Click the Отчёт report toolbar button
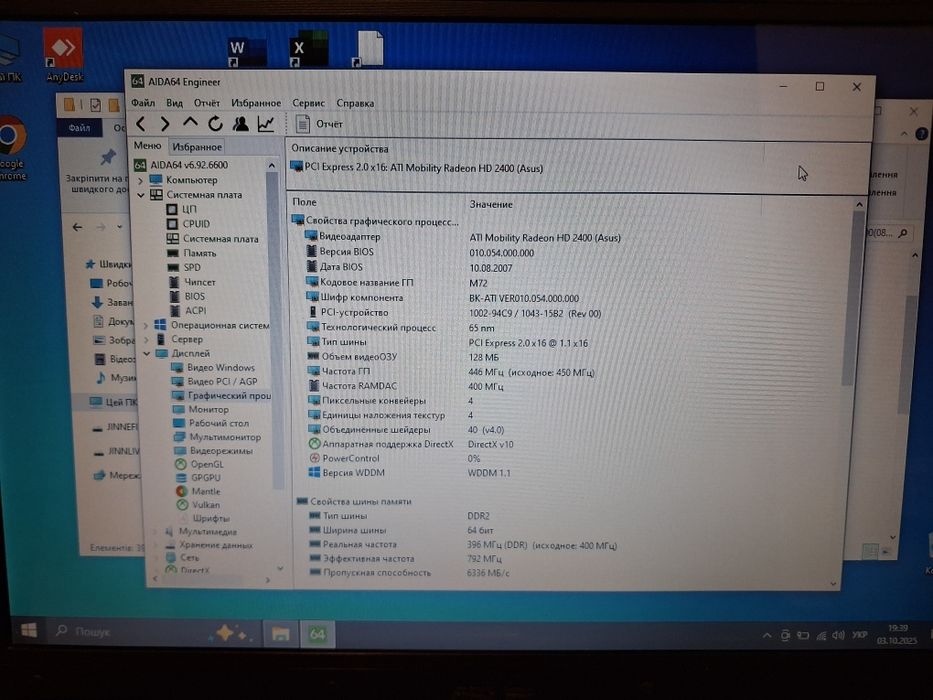Viewport: 933px width, 700px height. pyautogui.click(x=320, y=124)
